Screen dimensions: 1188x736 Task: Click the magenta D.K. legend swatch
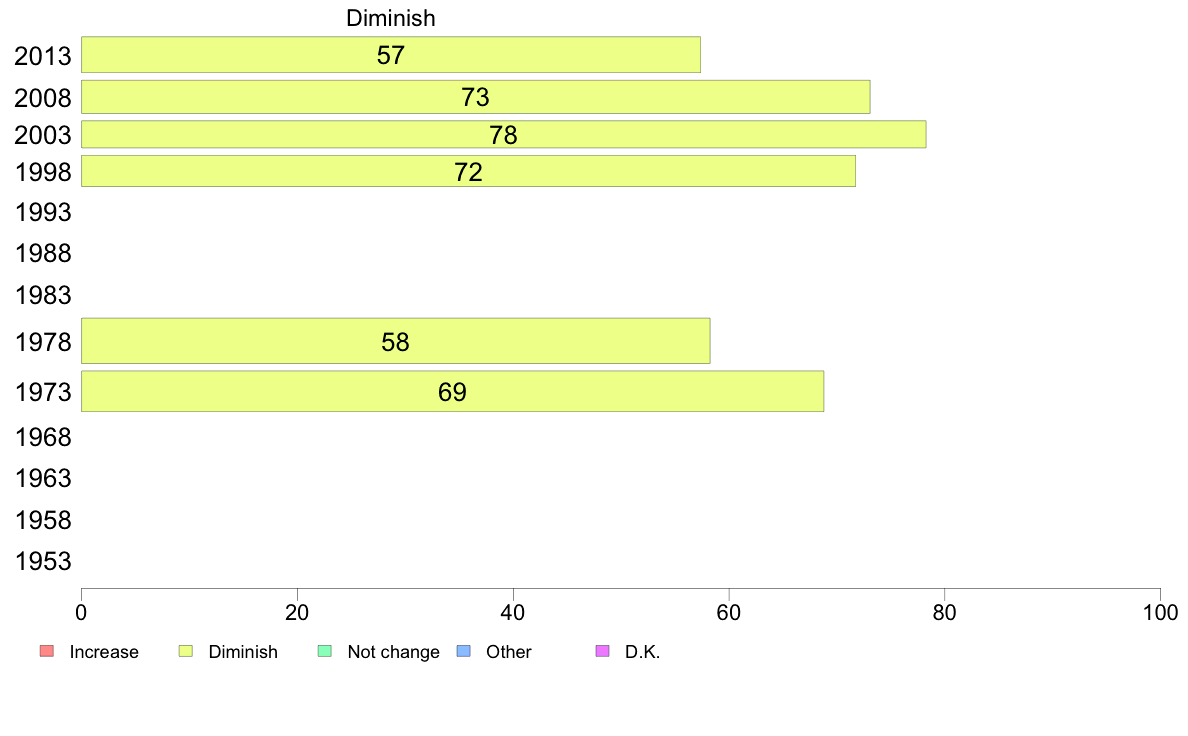pyautogui.click(x=603, y=651)
